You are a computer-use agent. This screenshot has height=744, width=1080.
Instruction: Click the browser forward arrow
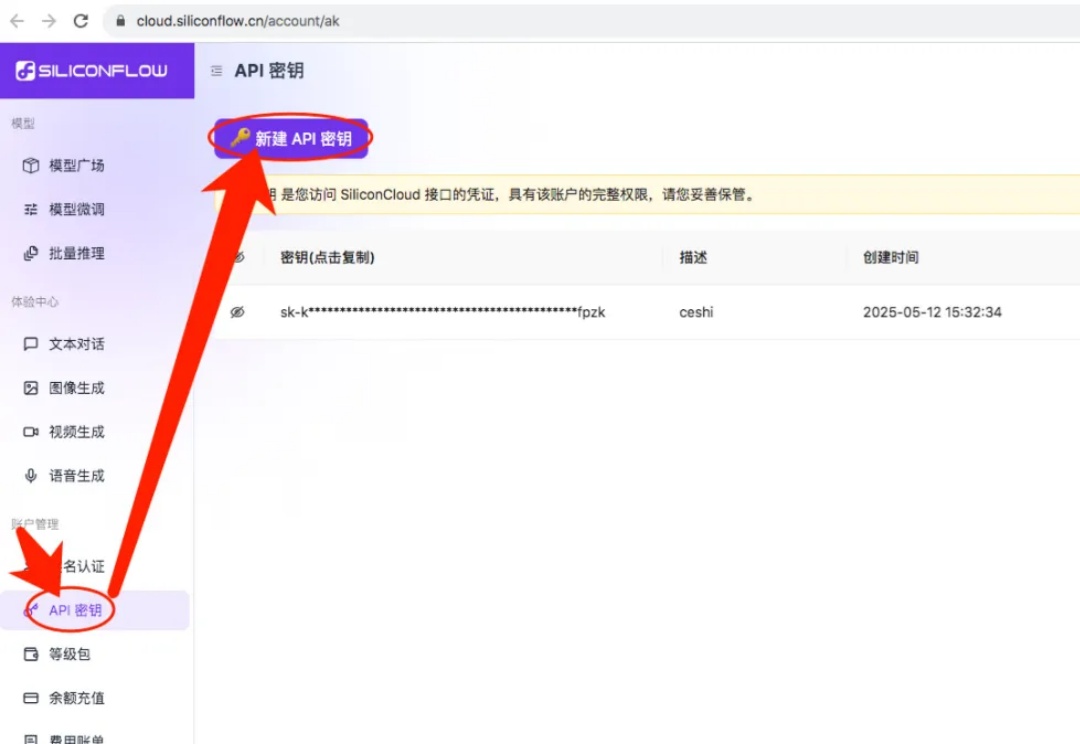(x=49, y=21)
